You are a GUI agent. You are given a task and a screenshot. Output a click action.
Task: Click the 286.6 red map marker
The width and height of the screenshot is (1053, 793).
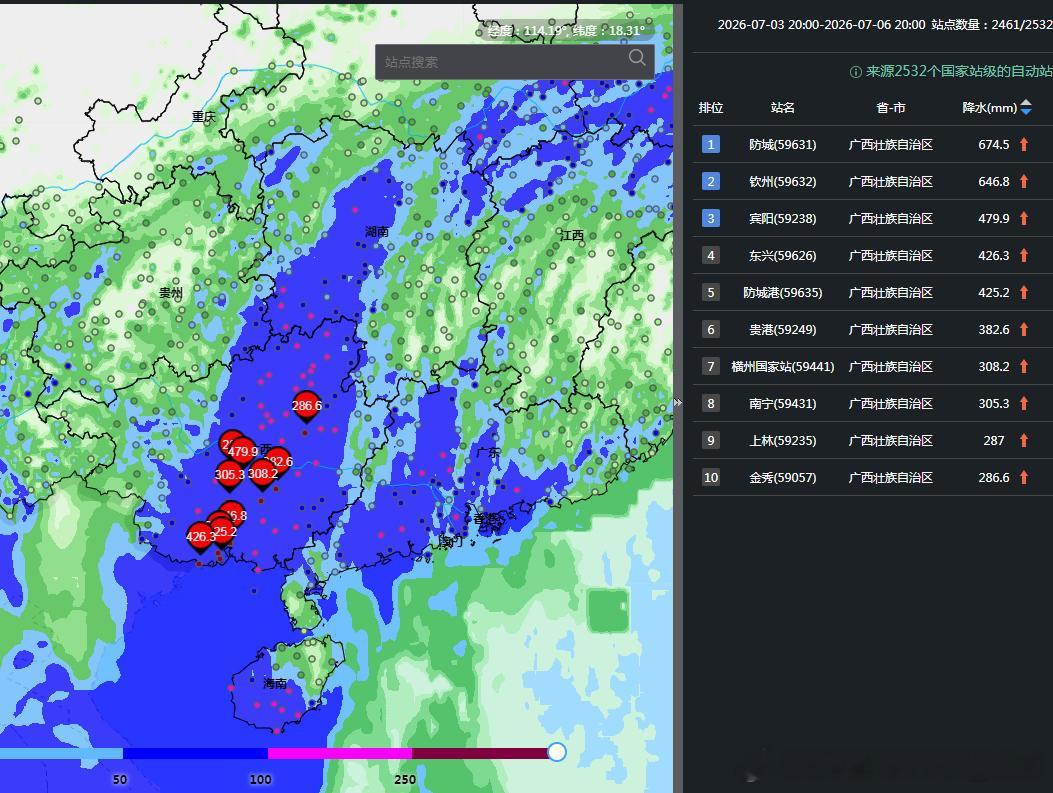(x=306, y=406)
